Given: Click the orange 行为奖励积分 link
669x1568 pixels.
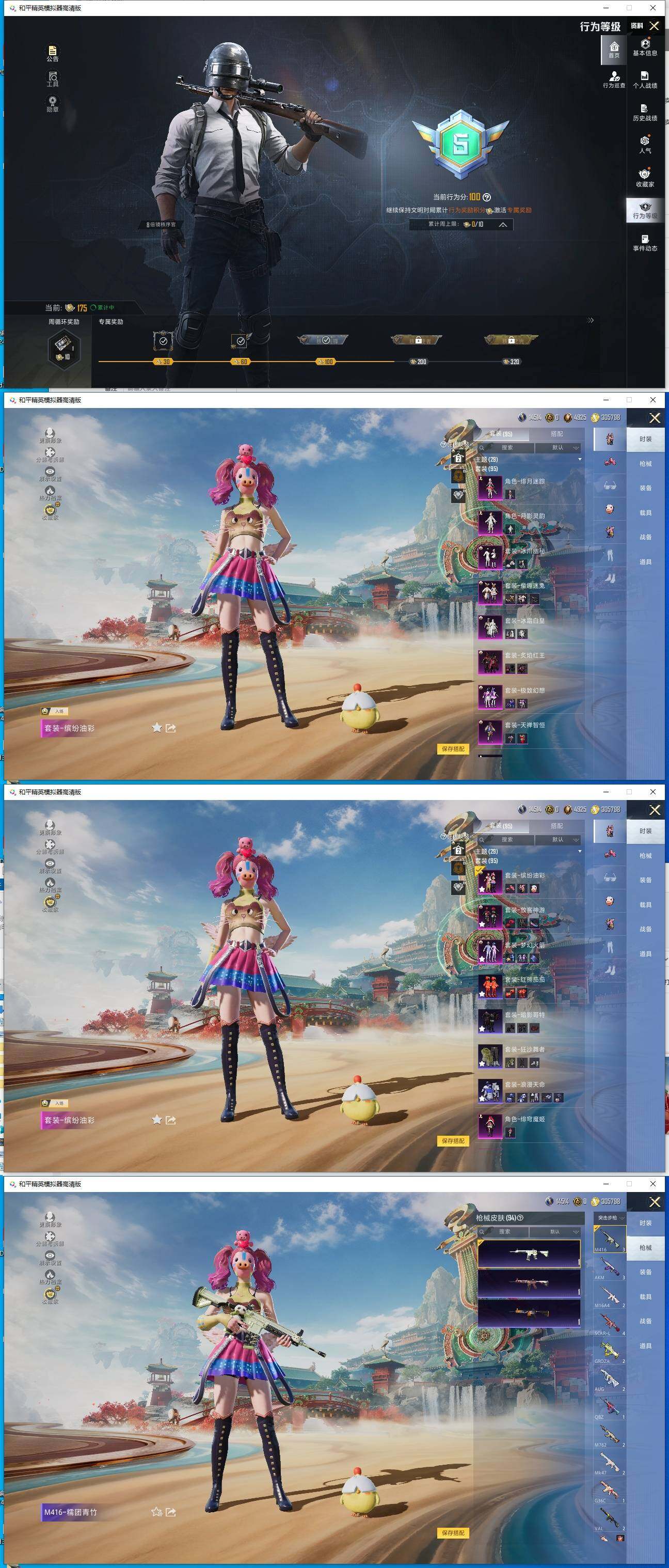Looking at the screenshot, I should point(467,210).
